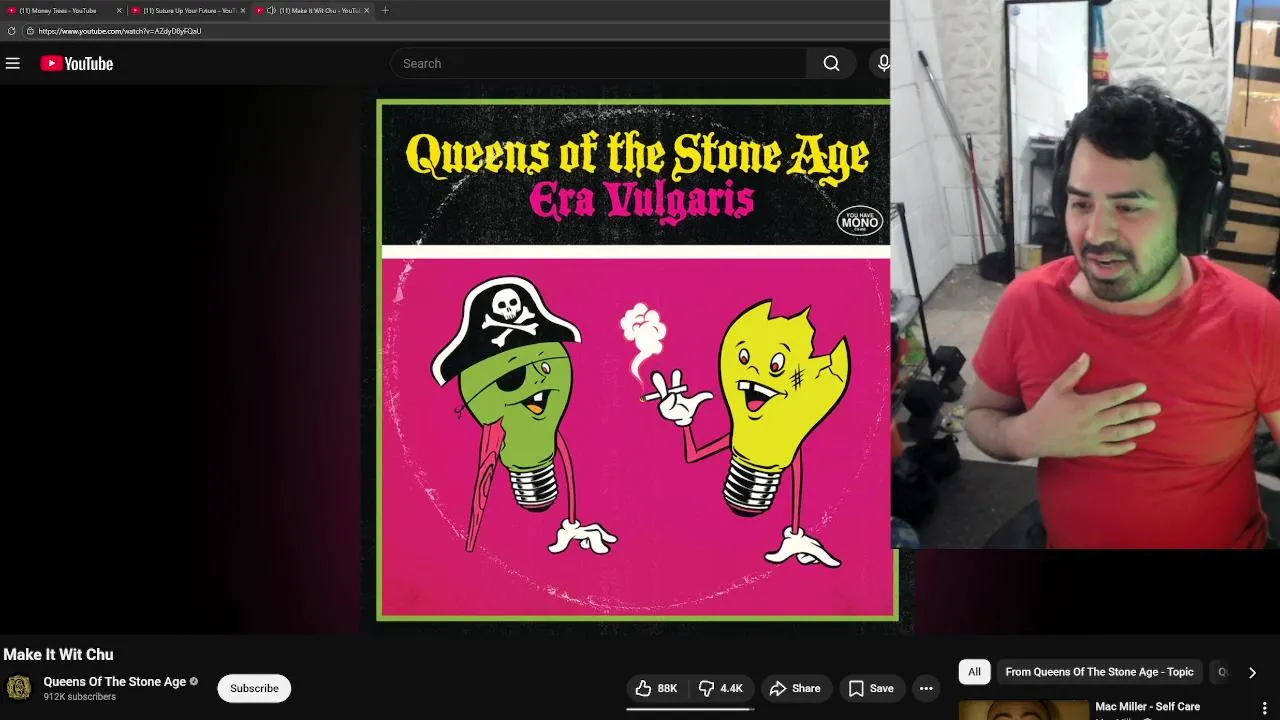Select the All filter chip

click(x=974, y=672)
